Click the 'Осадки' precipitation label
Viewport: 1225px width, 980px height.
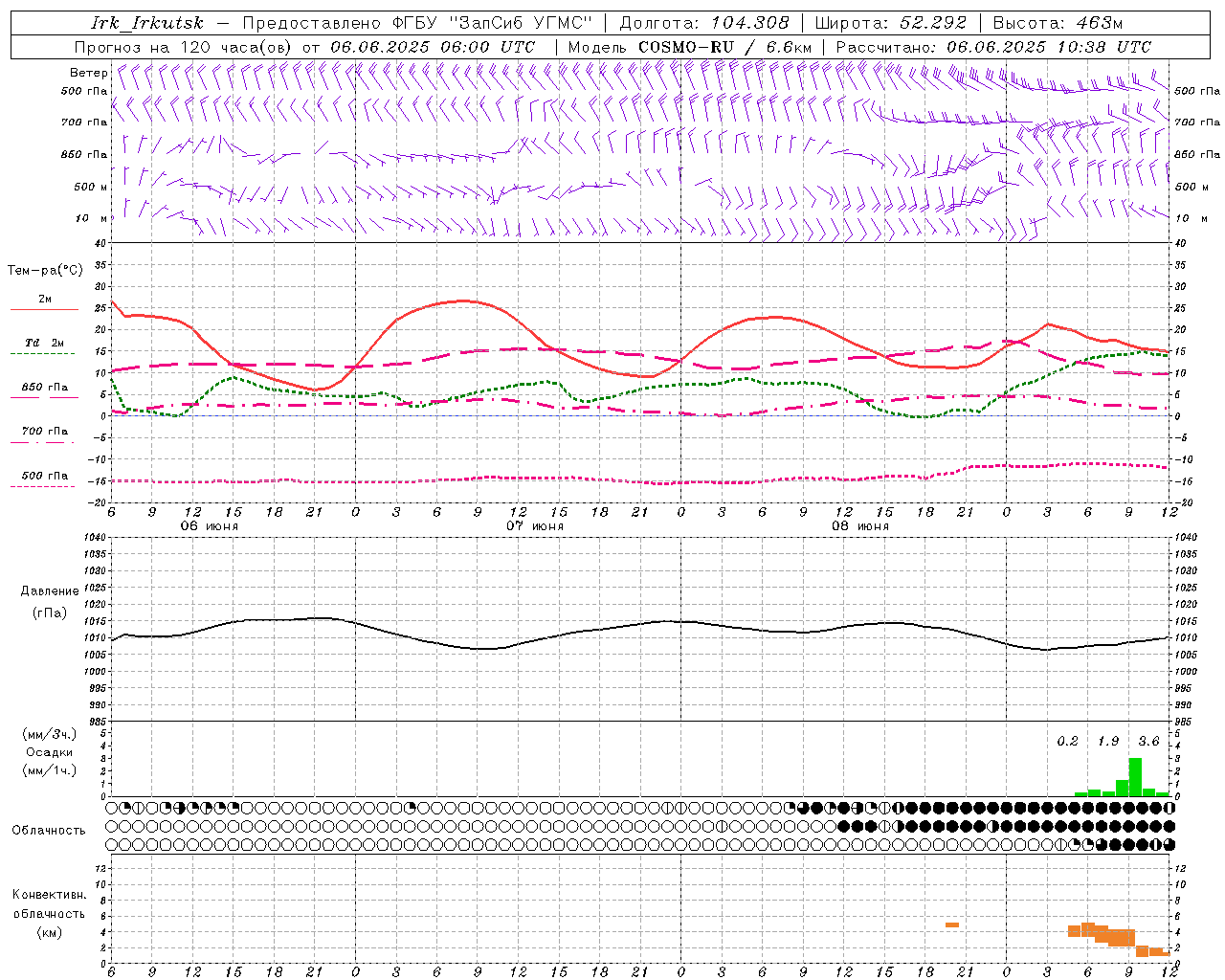point(50,752)
